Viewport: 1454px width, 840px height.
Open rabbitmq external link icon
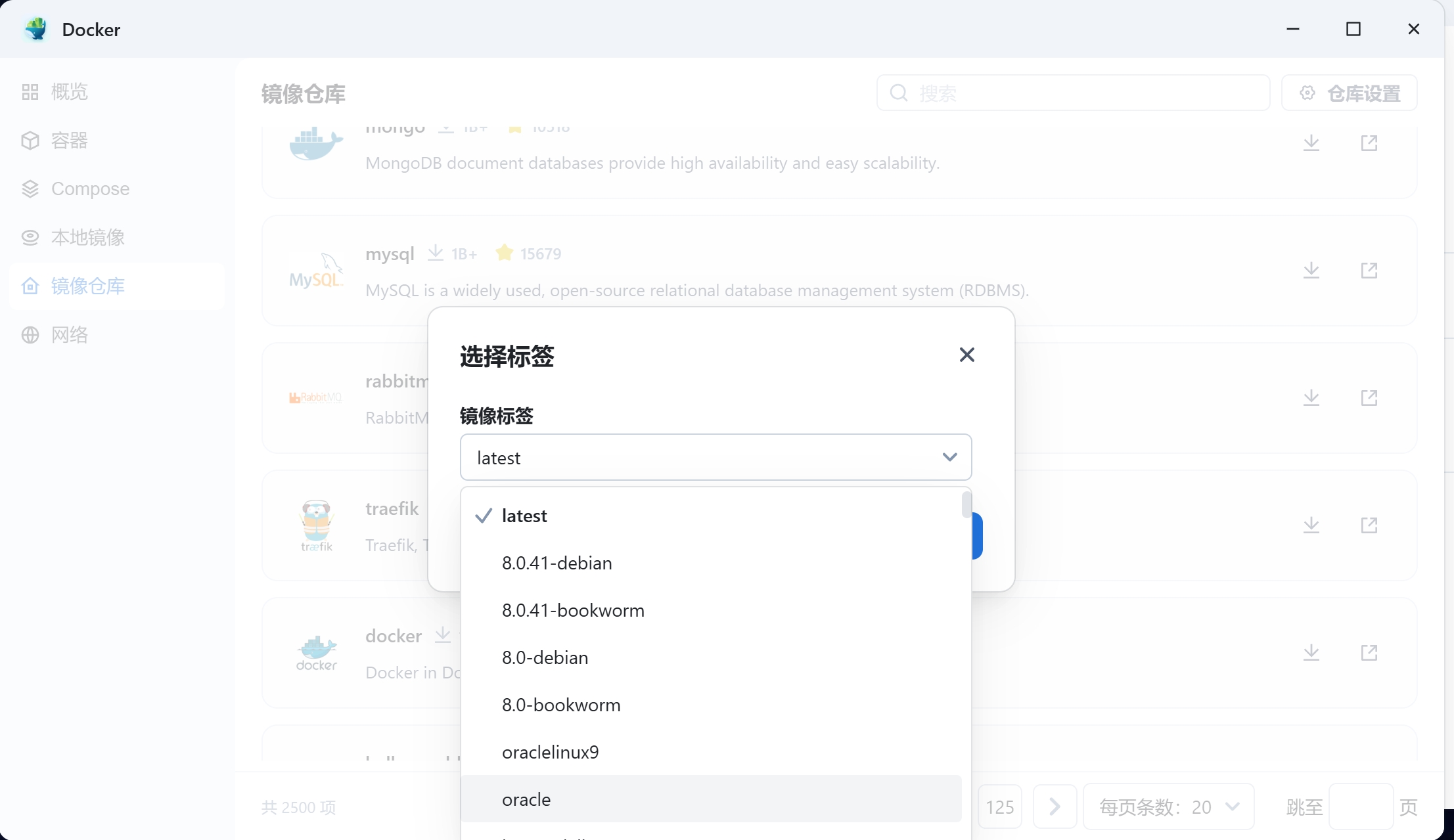[x=1369, y=397]
